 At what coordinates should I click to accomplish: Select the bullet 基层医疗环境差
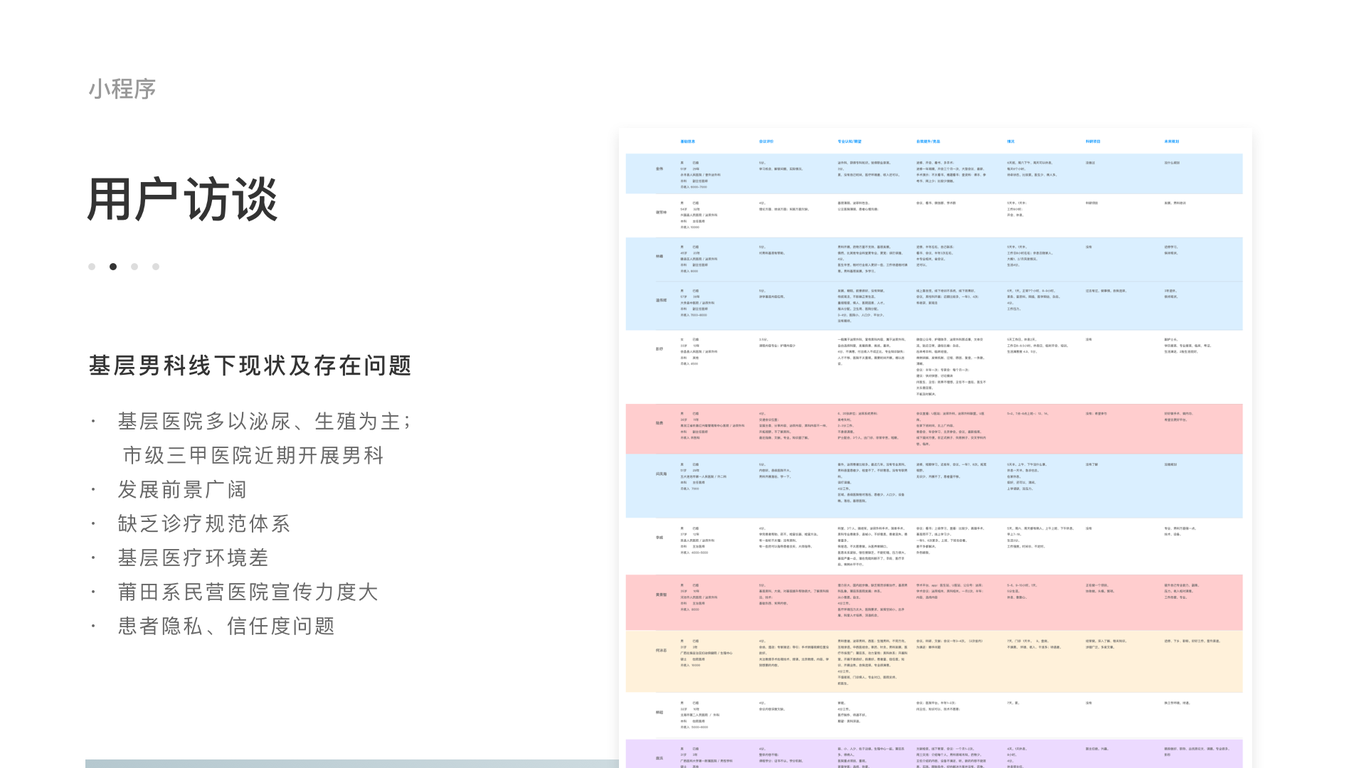(x=193, y=558)
